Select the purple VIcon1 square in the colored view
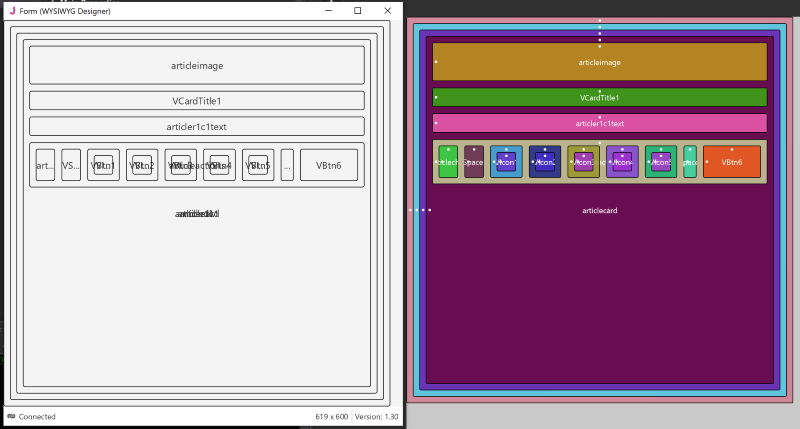 click(506, 162)
